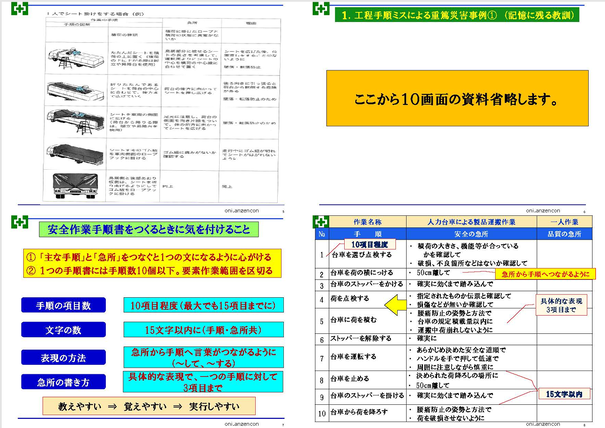Click the safety point 周囲に注意しながら慎重に
Image resolution: width=605 pixels, height=428 pixels.
tap(455, 367)
